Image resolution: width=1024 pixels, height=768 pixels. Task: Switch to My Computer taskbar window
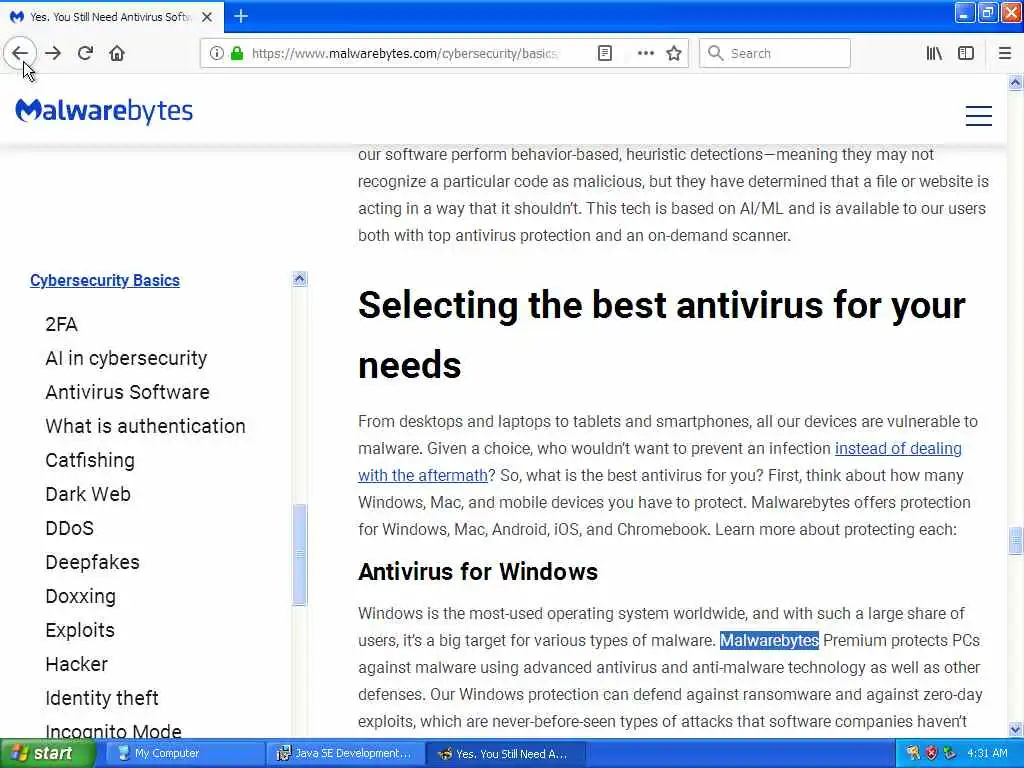184,753
